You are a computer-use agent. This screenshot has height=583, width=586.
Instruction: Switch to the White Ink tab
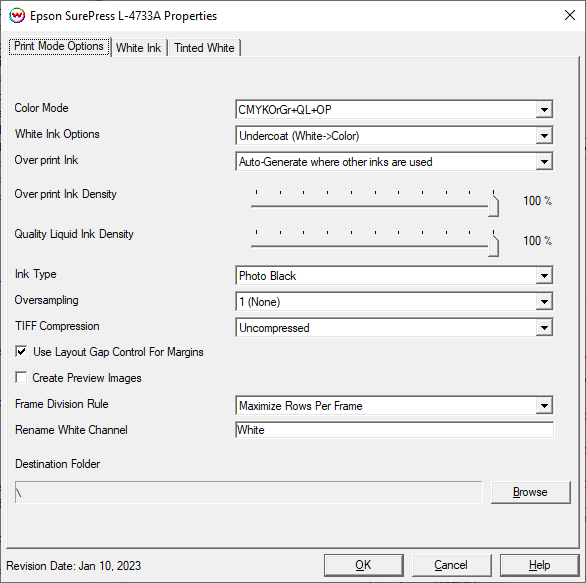(x=139, y=48)
